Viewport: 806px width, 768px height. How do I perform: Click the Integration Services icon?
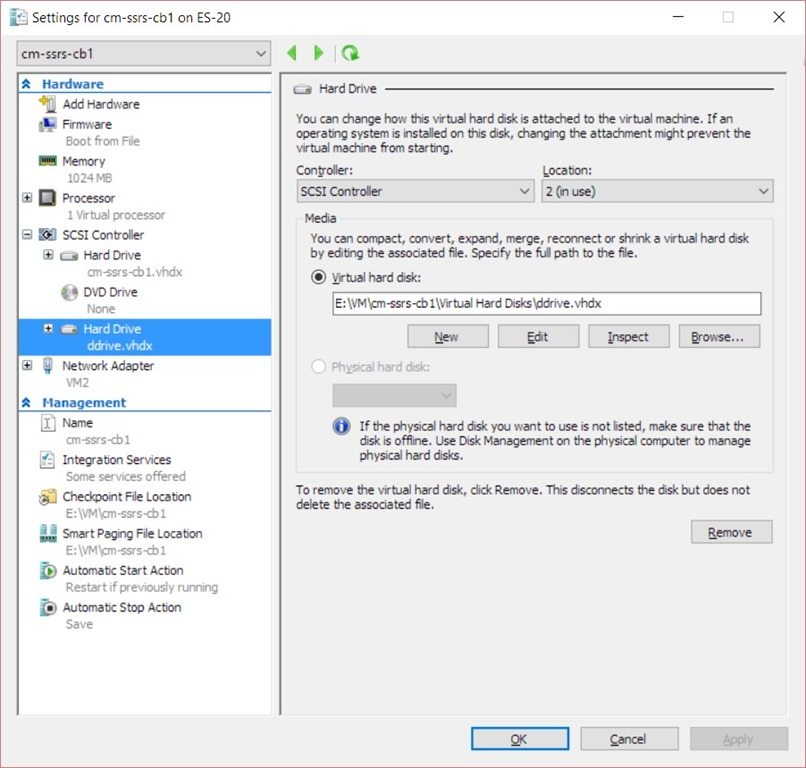pyautogui.click(x=47, y=460)
